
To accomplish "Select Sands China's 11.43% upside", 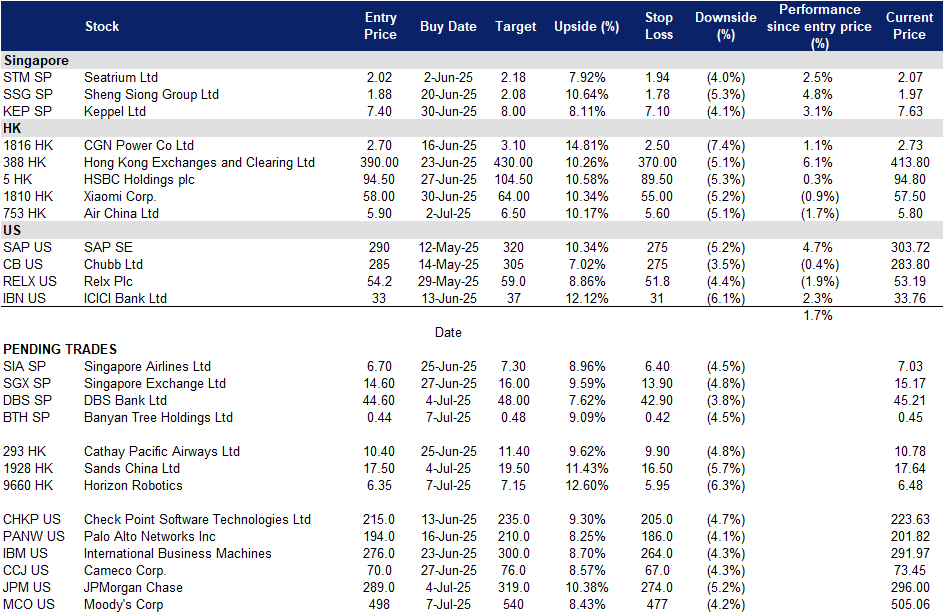I will (587, 469).
